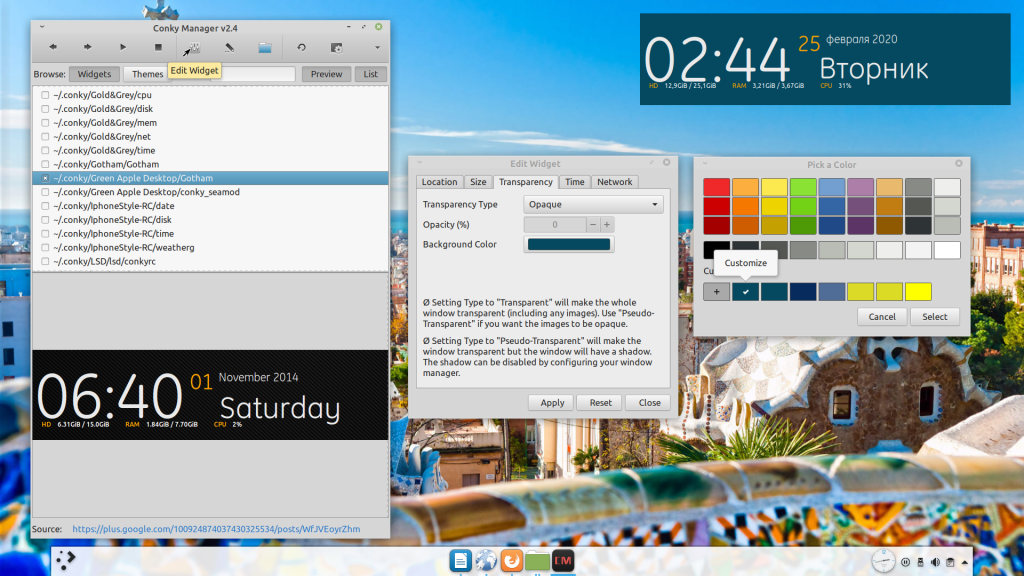The width and height of the screenshot is (1024, 576).
Task: Click the Stop widget square icon
Action: click(158, 47)
